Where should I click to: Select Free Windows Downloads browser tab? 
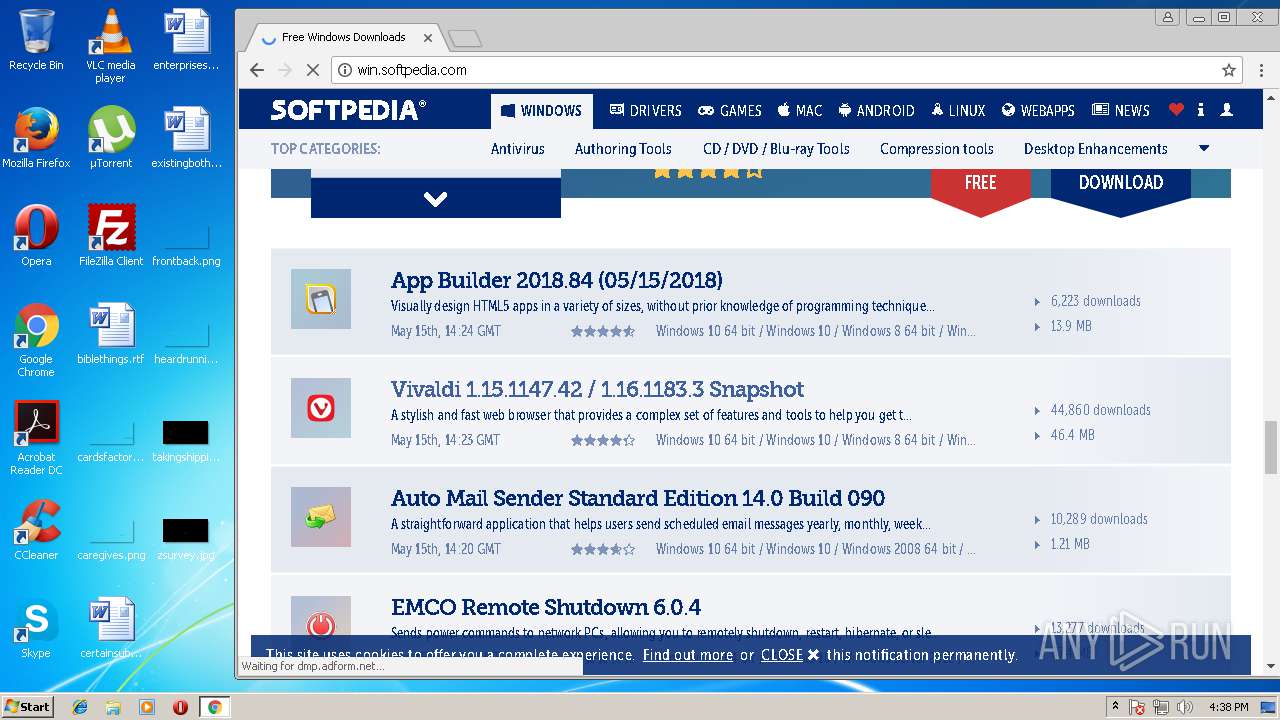[344, 37]
